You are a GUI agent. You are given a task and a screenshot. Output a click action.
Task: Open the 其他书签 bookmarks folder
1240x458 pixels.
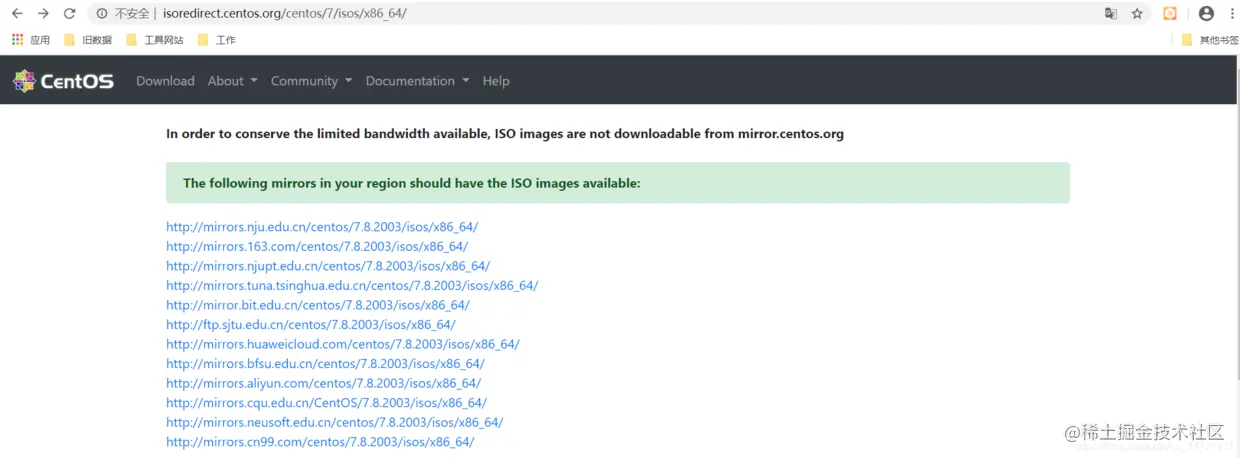coord(1210,40)
